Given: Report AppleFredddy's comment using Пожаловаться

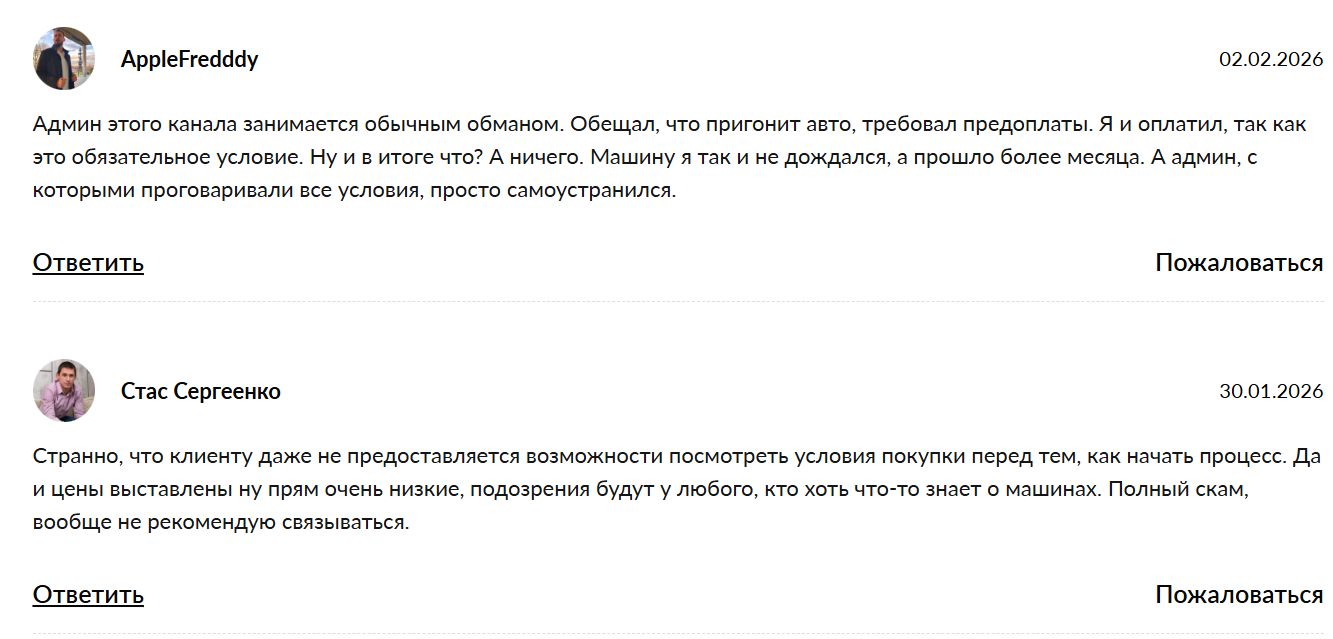Looking at the screenshot, I should [1238, 261].
